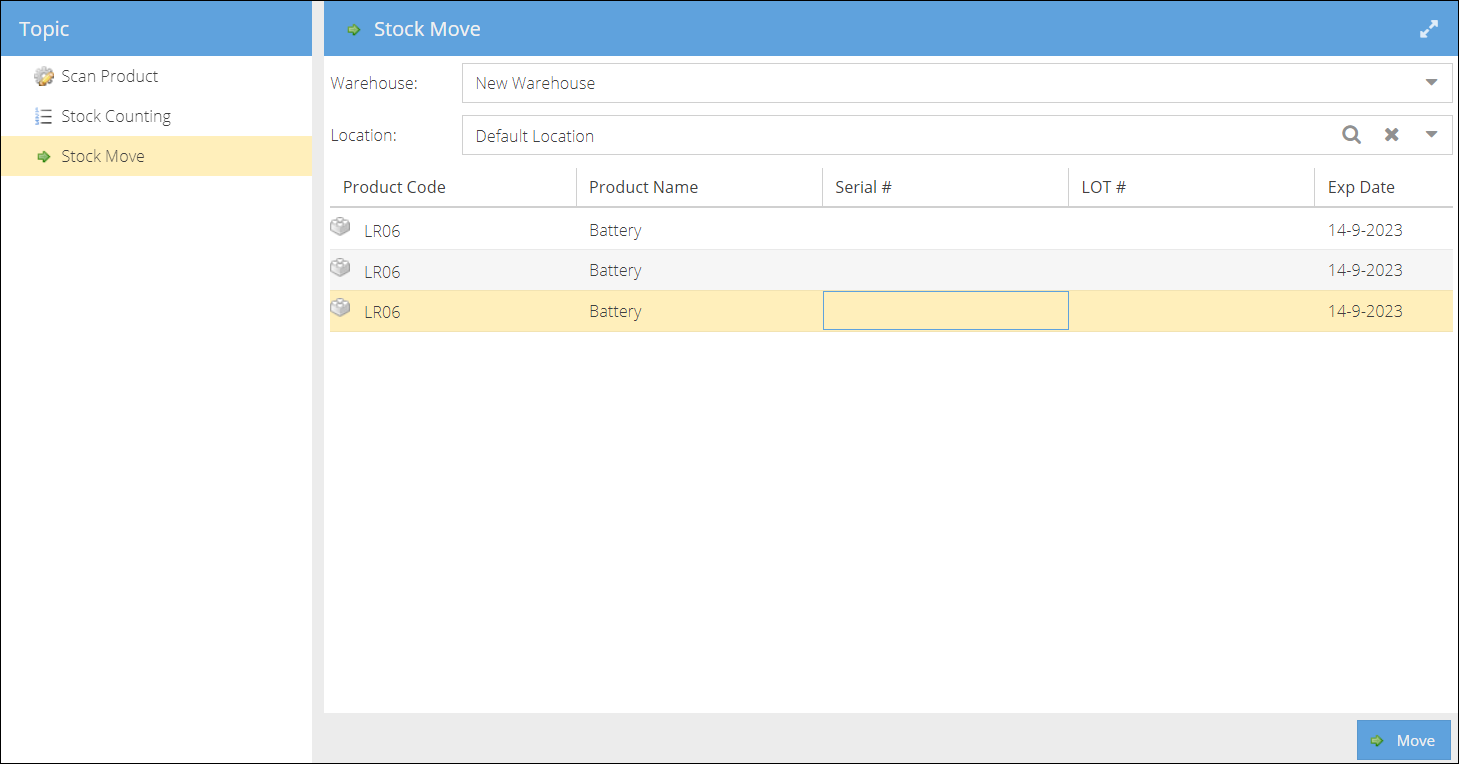Click the active Serial # cell in highlighted row

945,310
